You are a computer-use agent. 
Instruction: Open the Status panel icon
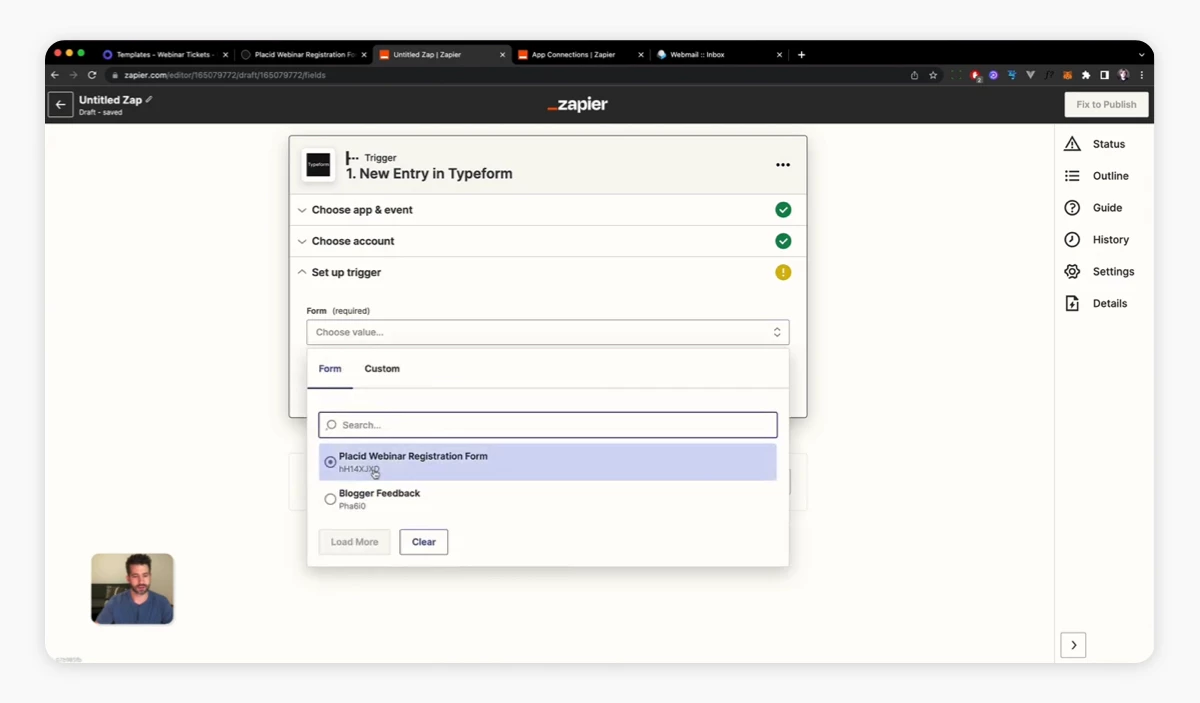pyautogui.click(x=1072, y=144)
